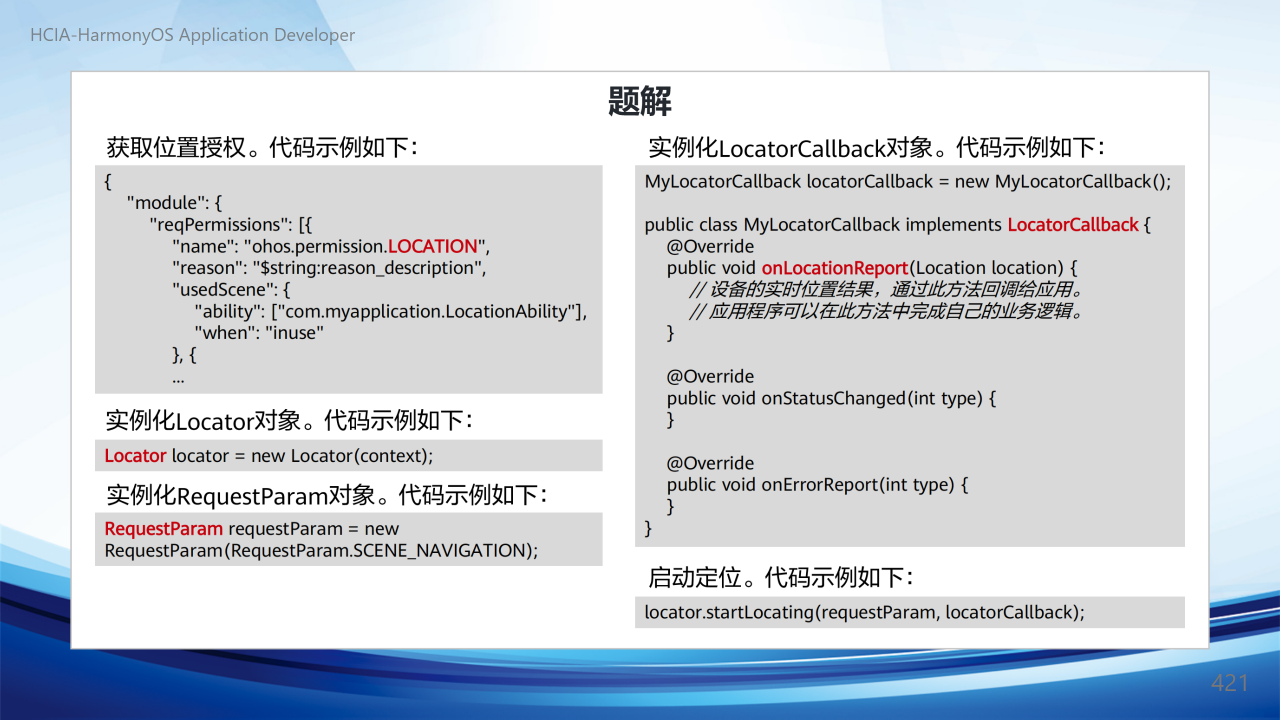Viewport: 1280px width, 720px height.
Task: Click the red LOCATION permission word
Action: point(433,246)
